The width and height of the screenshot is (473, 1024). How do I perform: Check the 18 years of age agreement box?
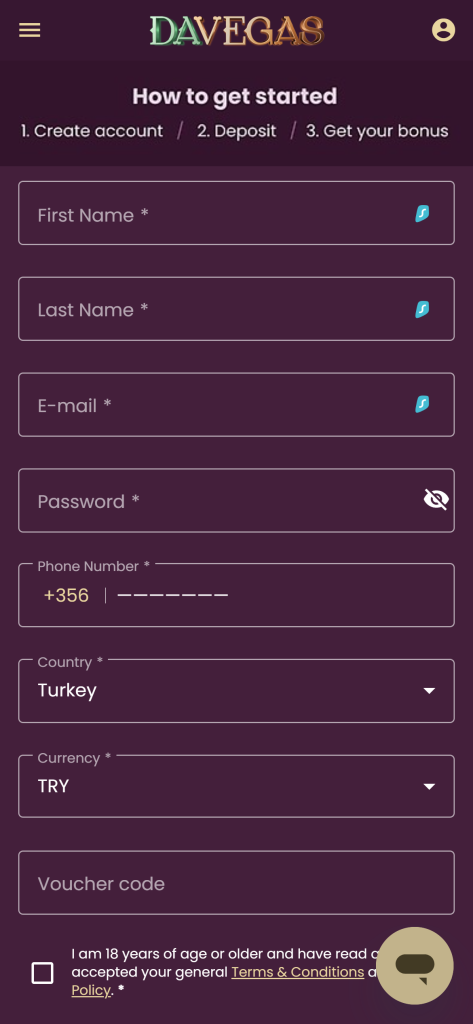point(42,972)
